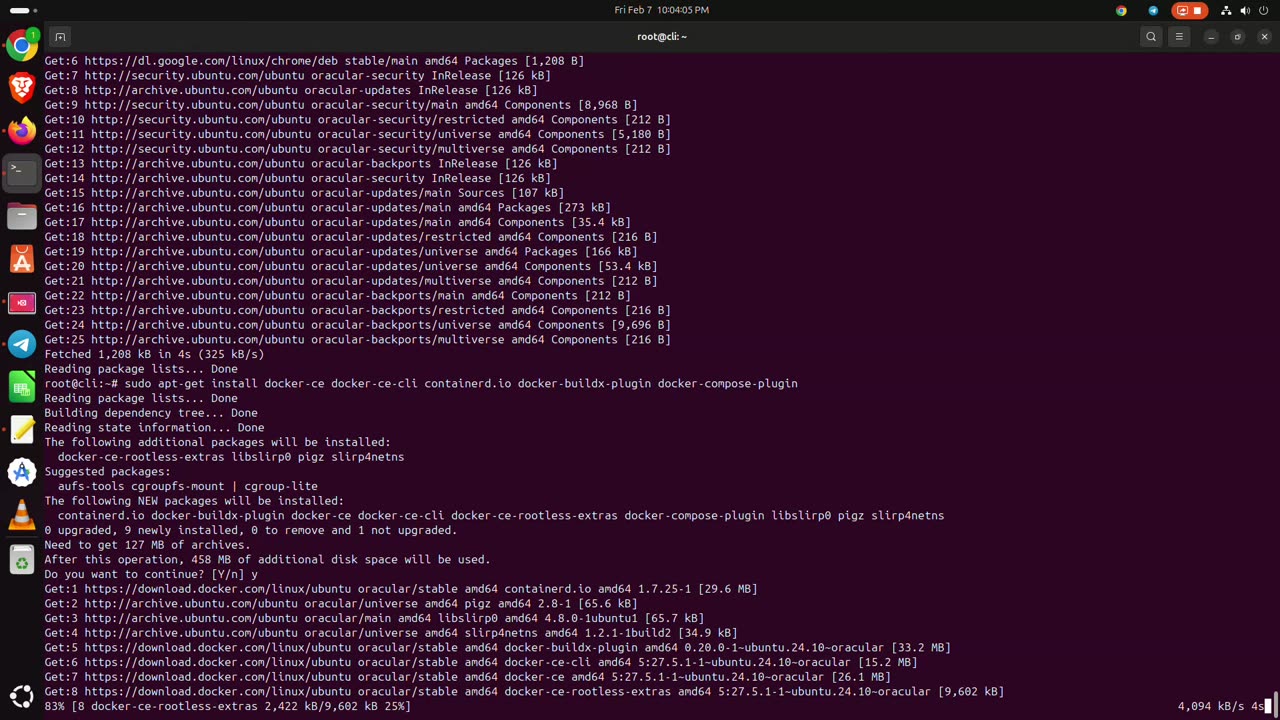Click 'The following NEW packages will be installed:' line
This screenshot has height=720, width=1280.
point(194,501)
